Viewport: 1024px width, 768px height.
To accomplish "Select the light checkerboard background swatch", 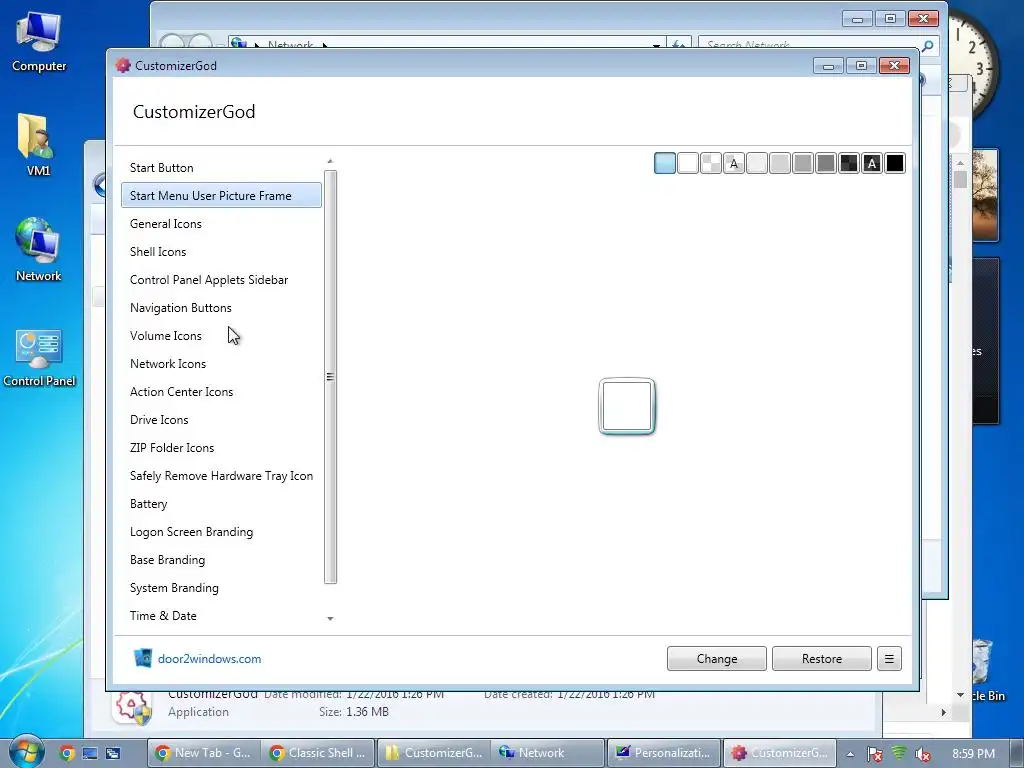I will tap(711, 163).
